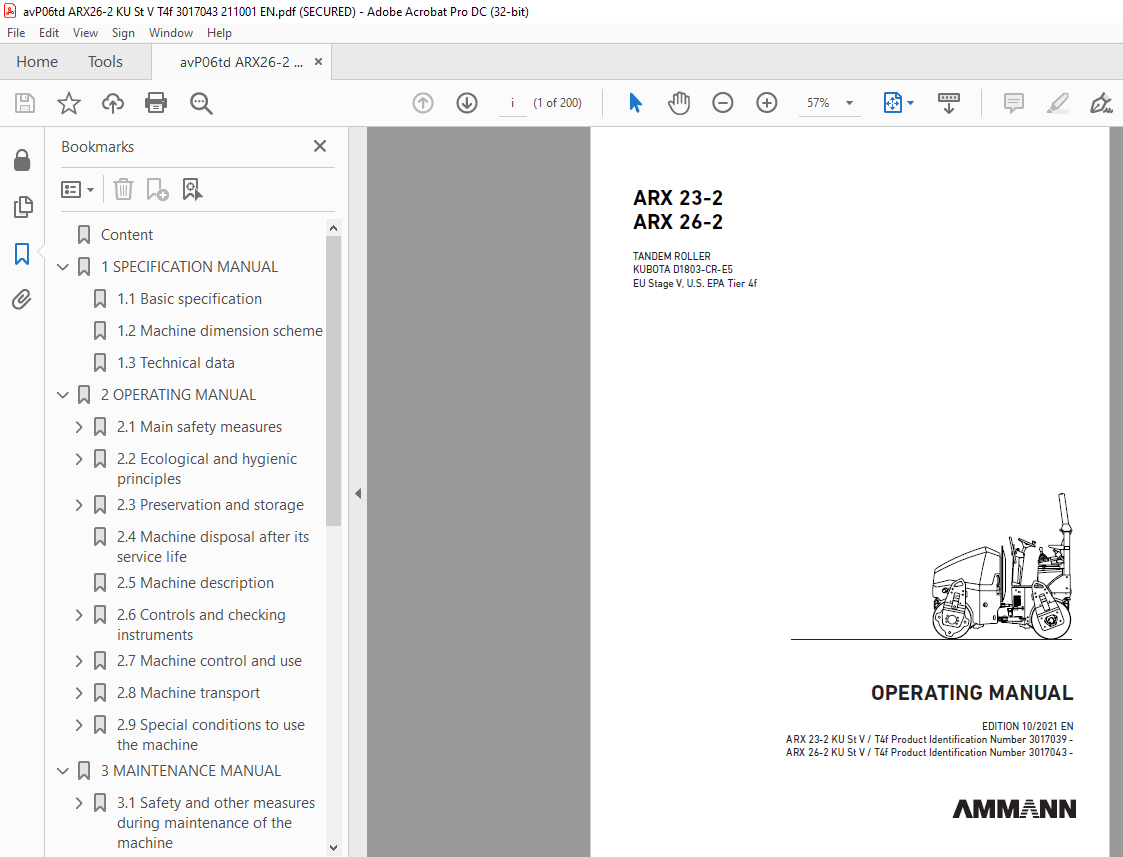Viewport: 1123px width, 857px height.
Task: Collapse navigation pane with left arrow handle
Action: 358,493
